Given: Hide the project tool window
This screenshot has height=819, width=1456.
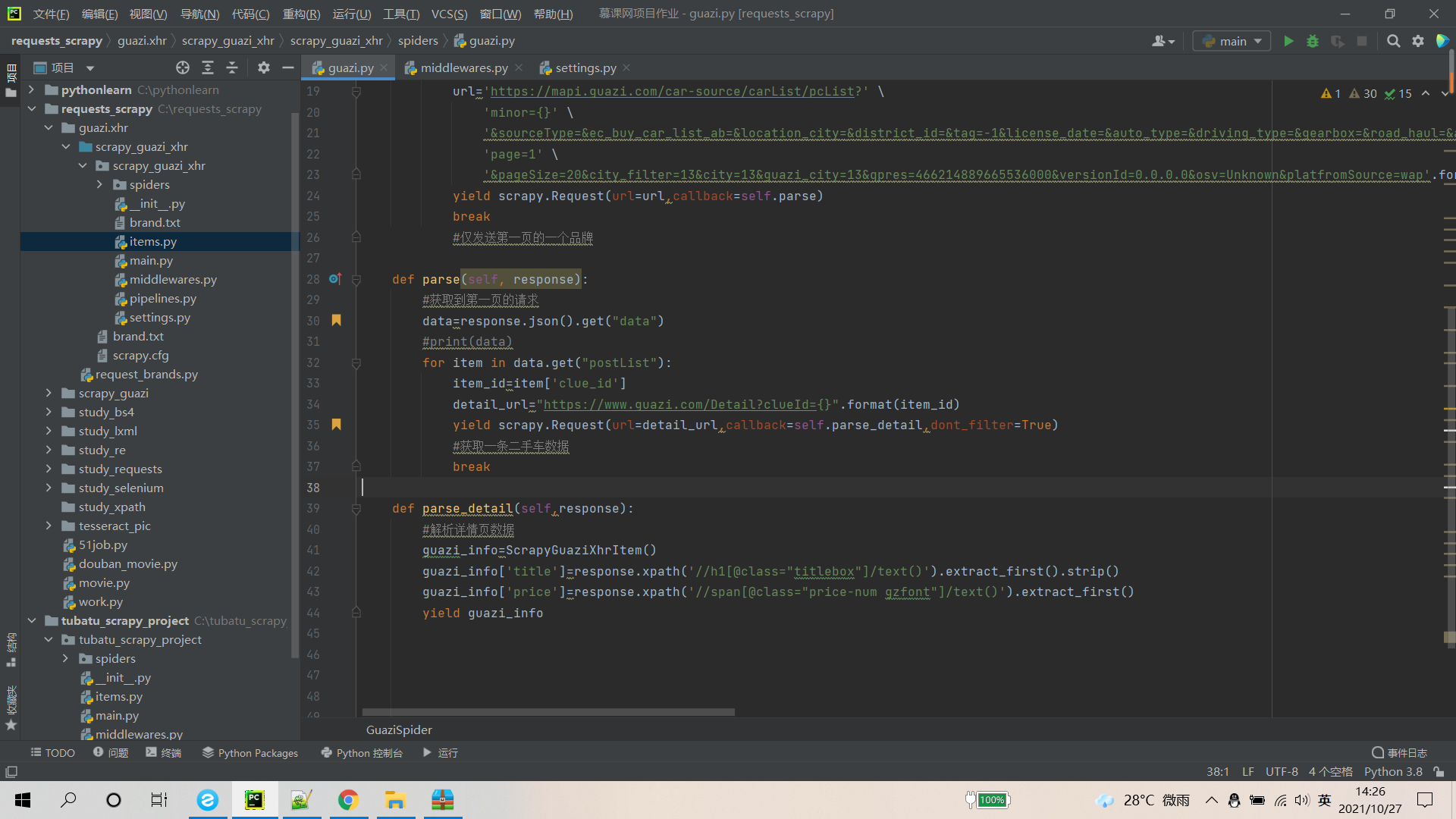Looking at the screenshot, I should pyautogui.click(x=288, y=67).
